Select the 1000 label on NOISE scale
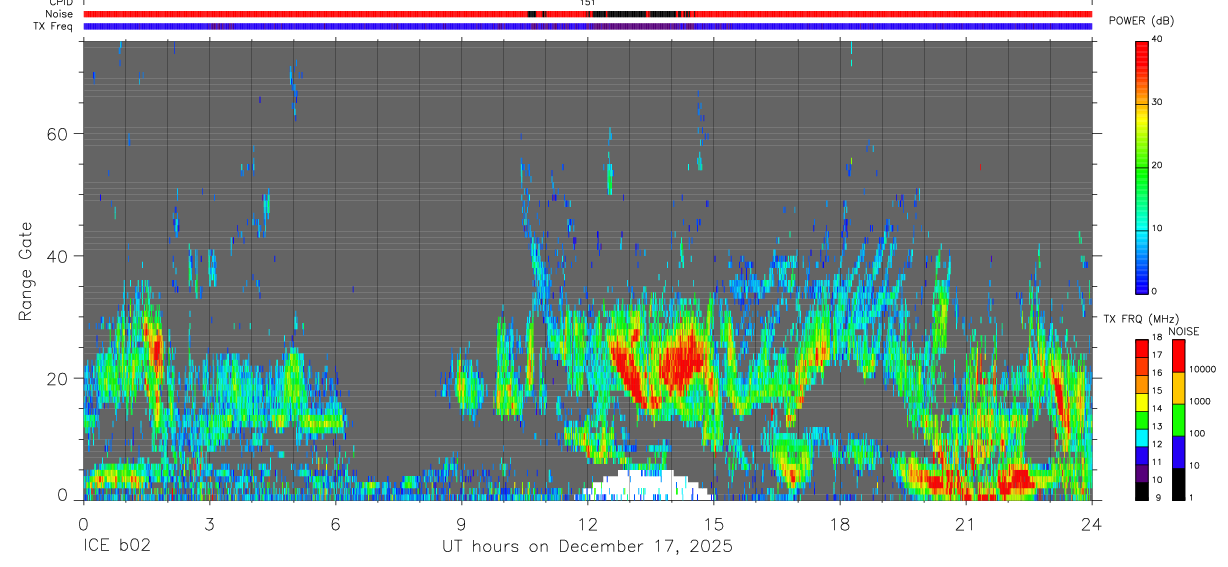This screenshot has height=567, width=1228. tap(1200, 401)
